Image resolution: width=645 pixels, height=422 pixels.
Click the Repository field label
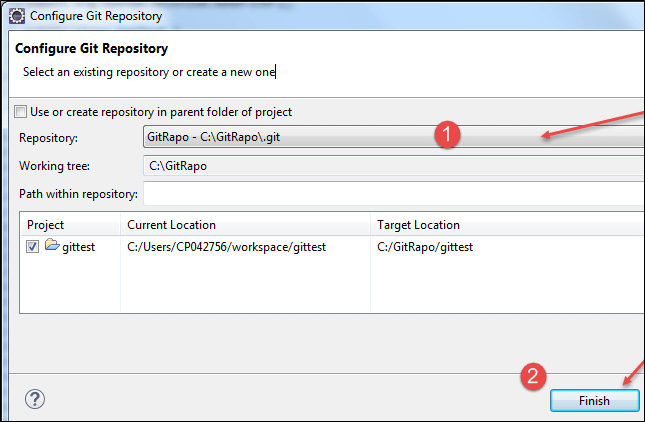point(48,138)
